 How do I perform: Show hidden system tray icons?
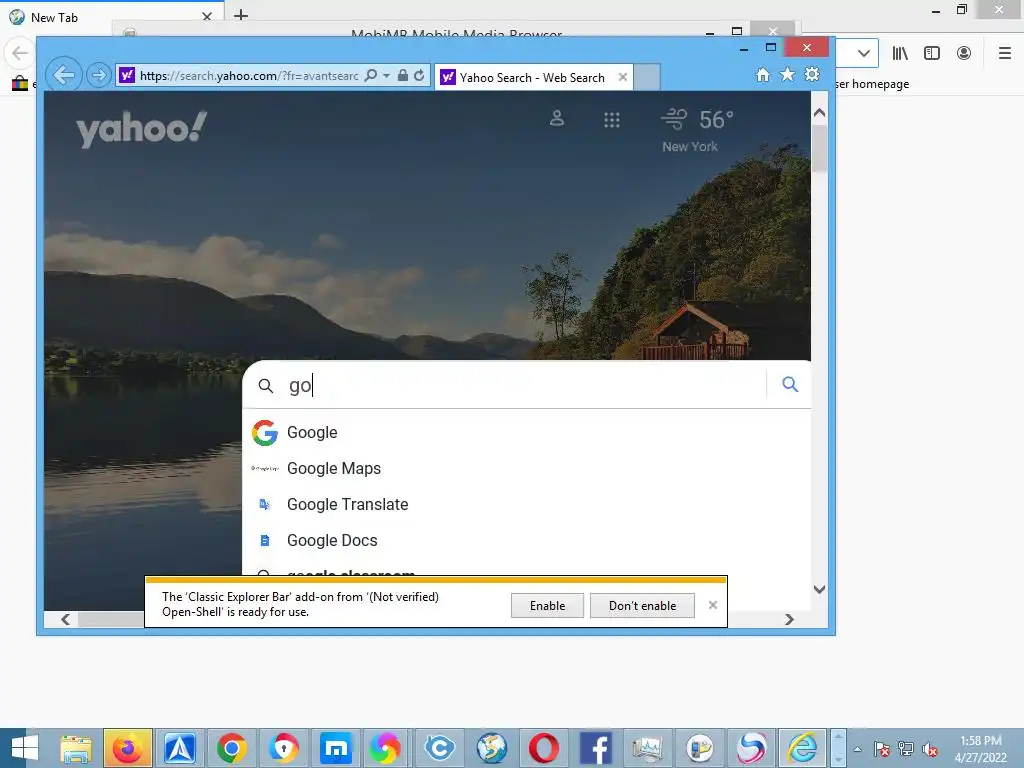(x=857, y=749)
